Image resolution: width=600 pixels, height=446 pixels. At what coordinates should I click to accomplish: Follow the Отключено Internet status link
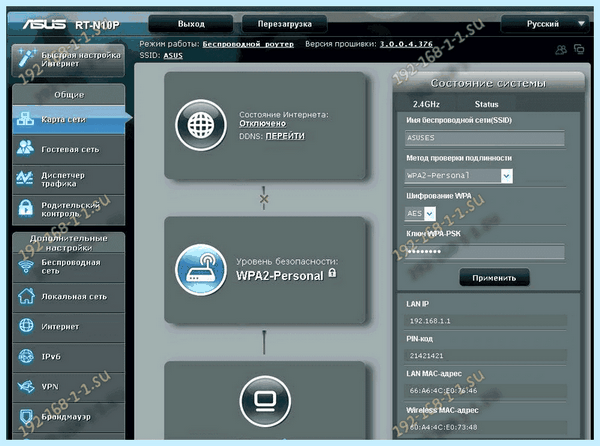[x=262, y=124]
